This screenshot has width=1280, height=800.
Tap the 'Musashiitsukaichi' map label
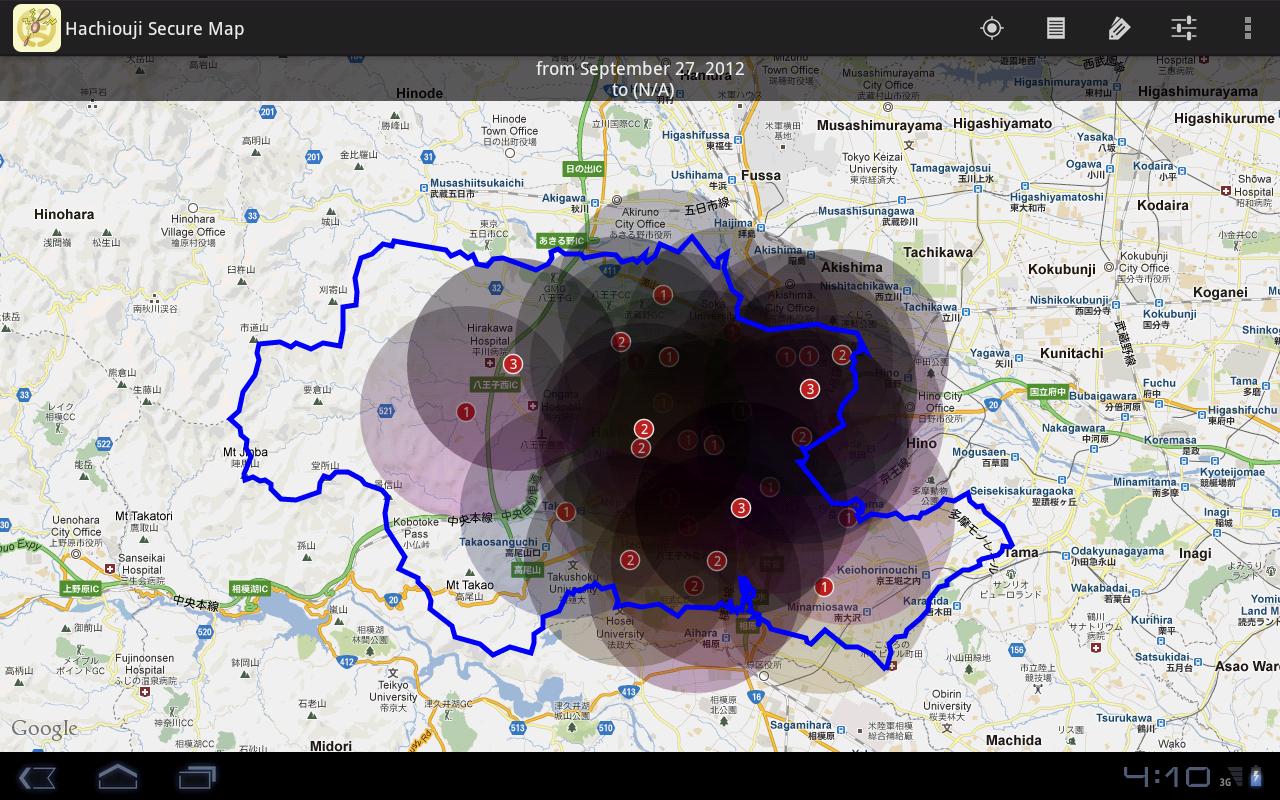pyautogui.click(x=477, y=183)
